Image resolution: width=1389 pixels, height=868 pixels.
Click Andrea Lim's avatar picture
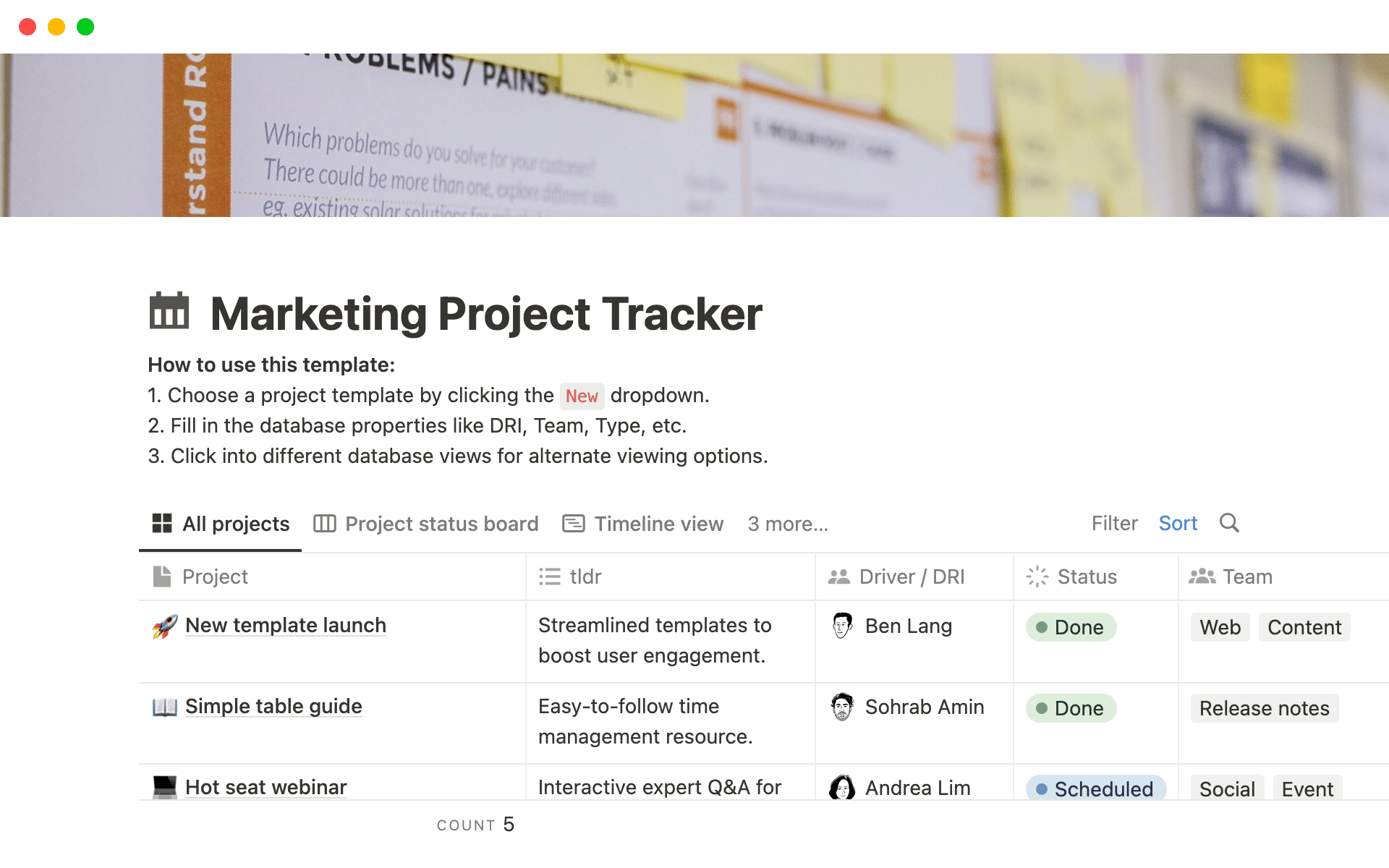click(844, 788)
